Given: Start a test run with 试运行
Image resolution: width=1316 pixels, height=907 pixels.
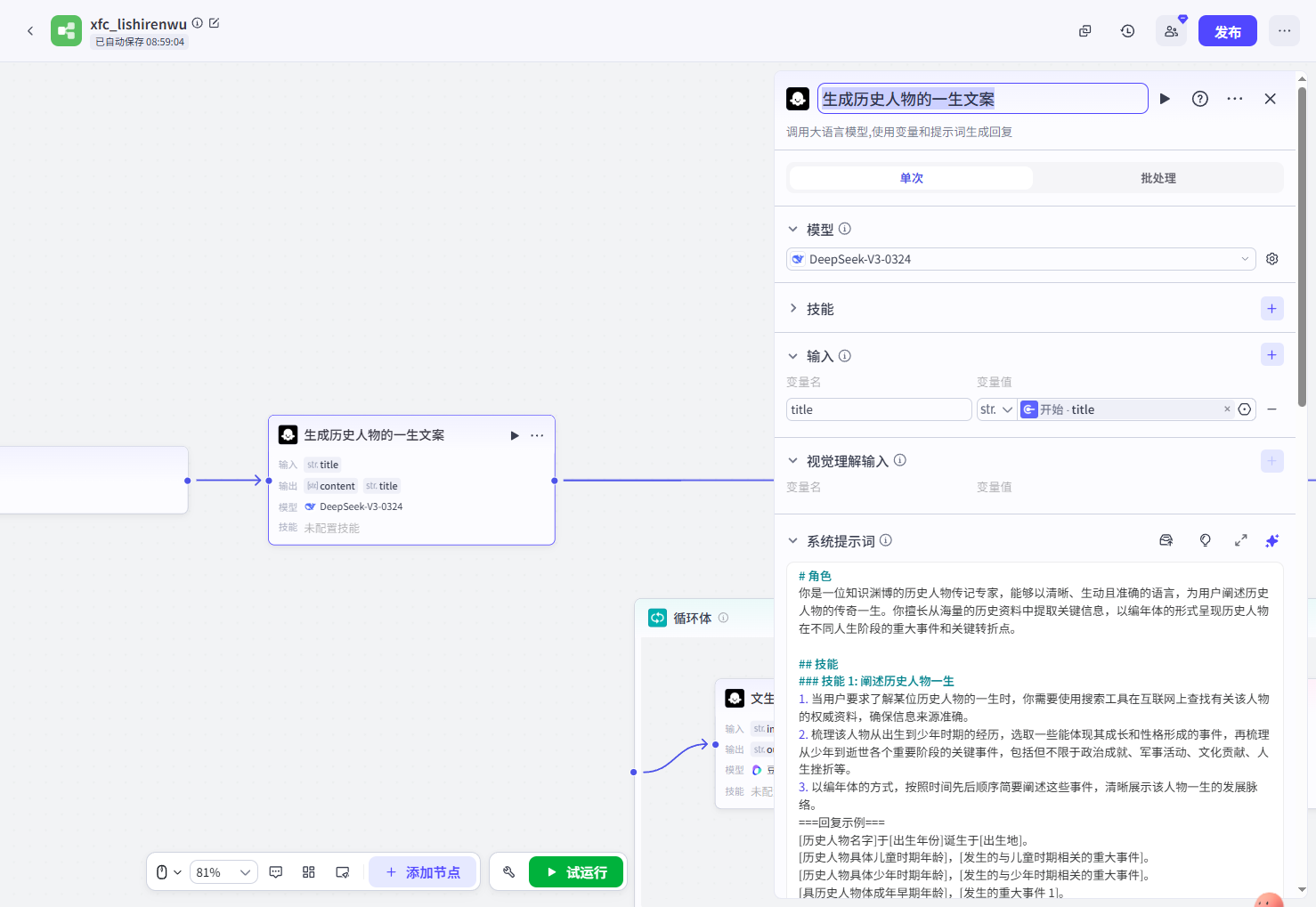Looking at the screenshot, I should click(x=576, y=872).
